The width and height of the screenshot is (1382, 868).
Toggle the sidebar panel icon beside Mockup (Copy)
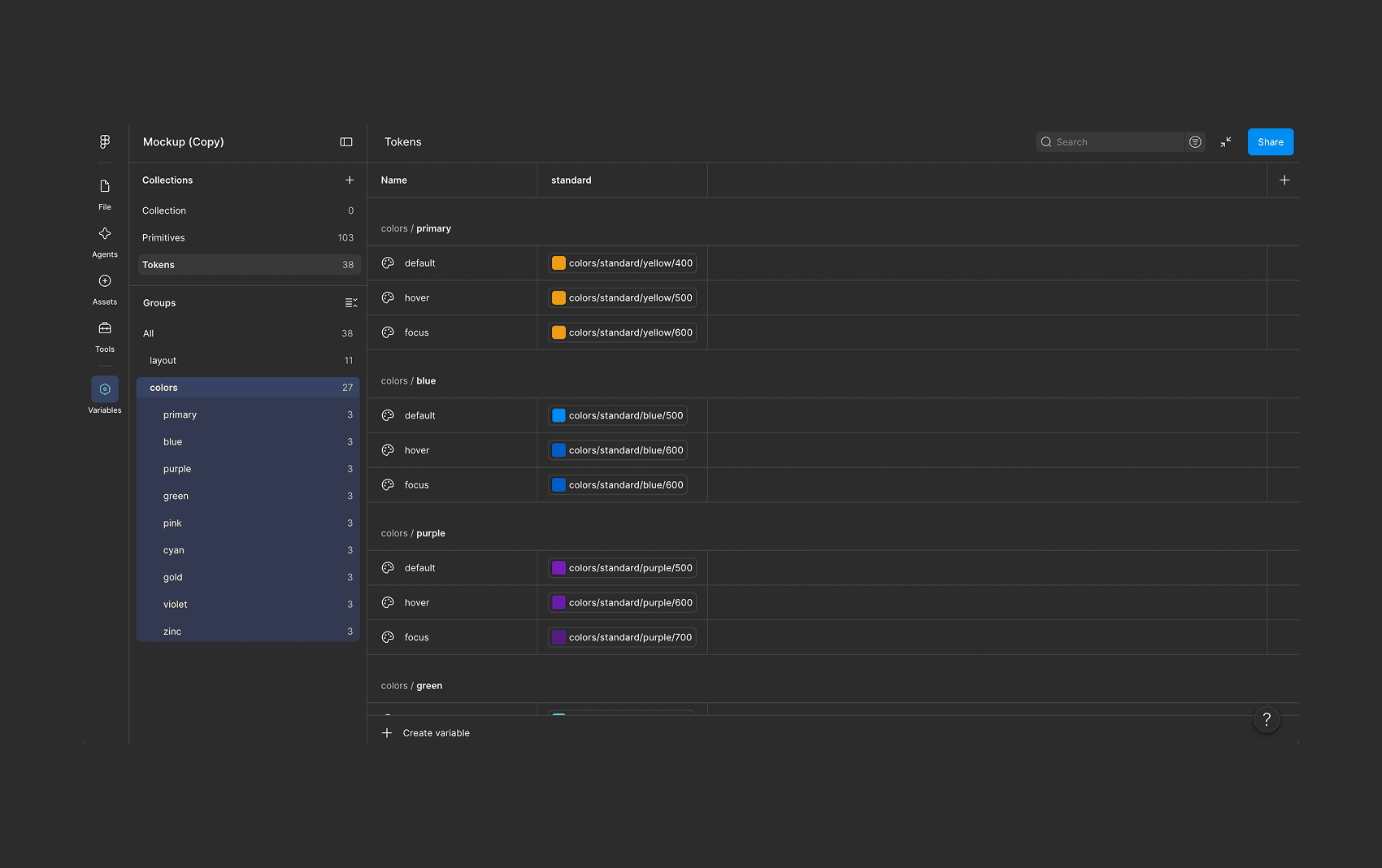point(346,141)
